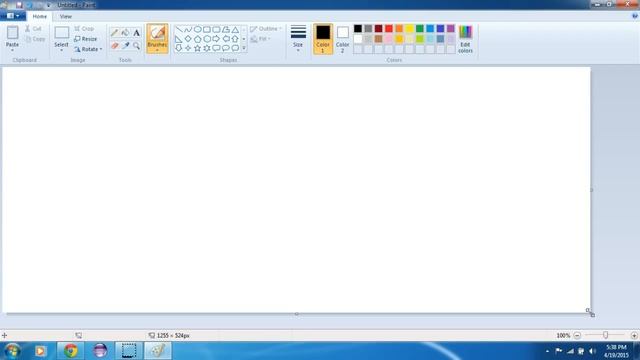Activate Color 1 foreground selector

[323, 39]
